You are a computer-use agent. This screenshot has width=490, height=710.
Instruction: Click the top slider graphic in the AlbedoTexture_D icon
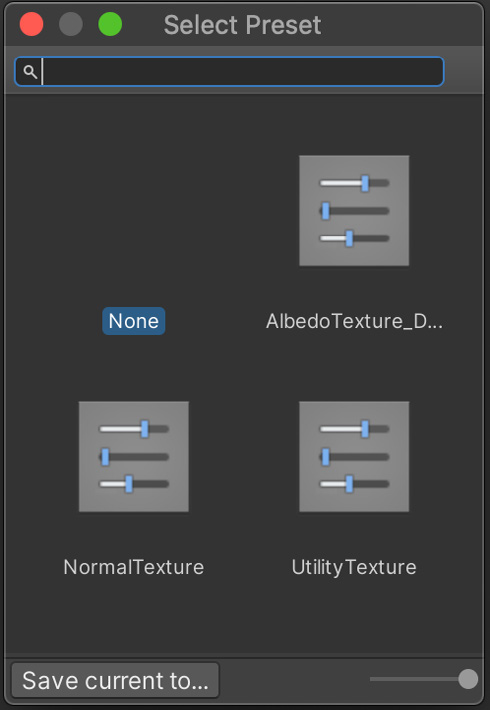[x=354, y=183]
